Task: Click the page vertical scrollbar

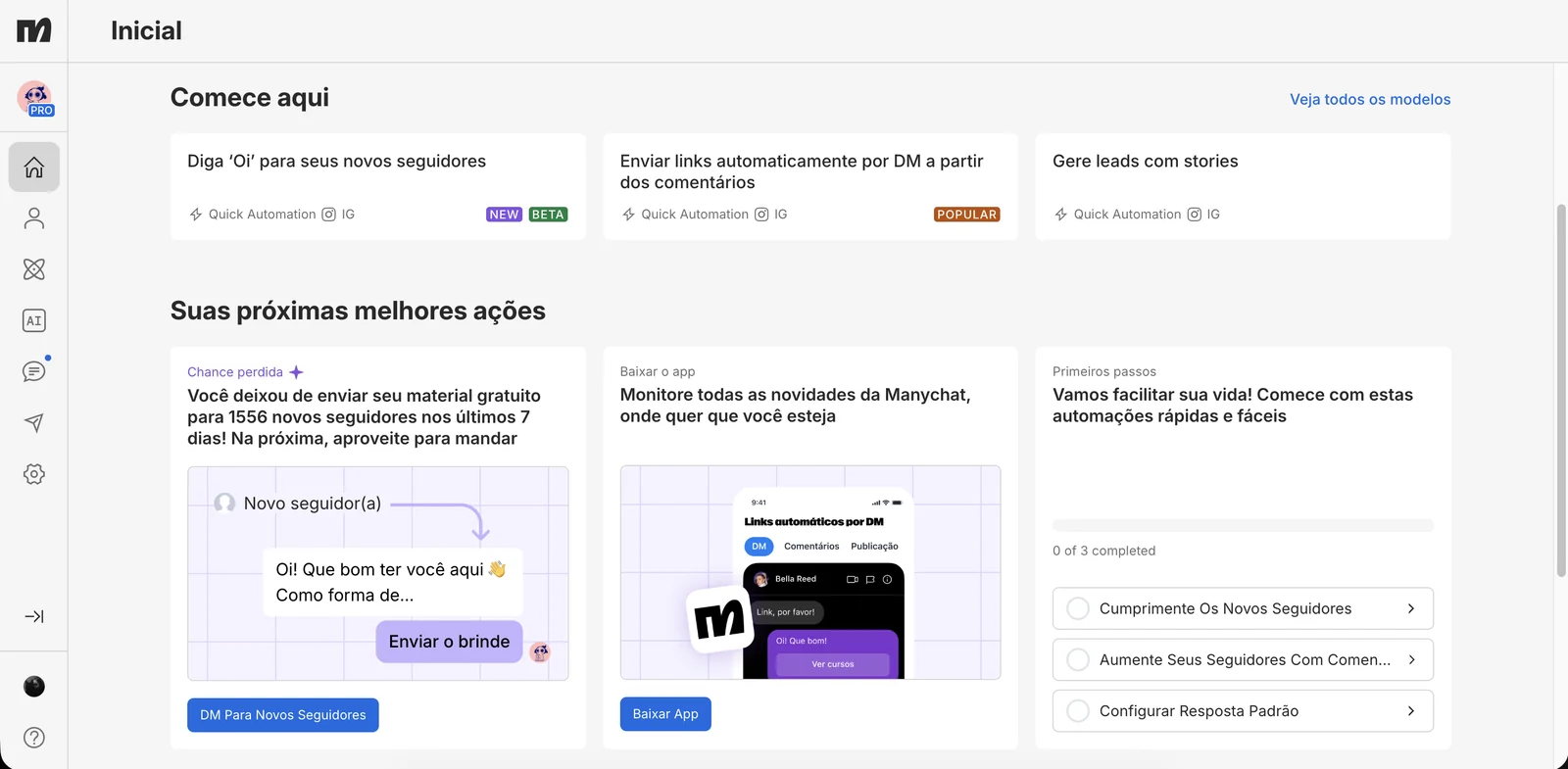Action: click(1561, 390)
